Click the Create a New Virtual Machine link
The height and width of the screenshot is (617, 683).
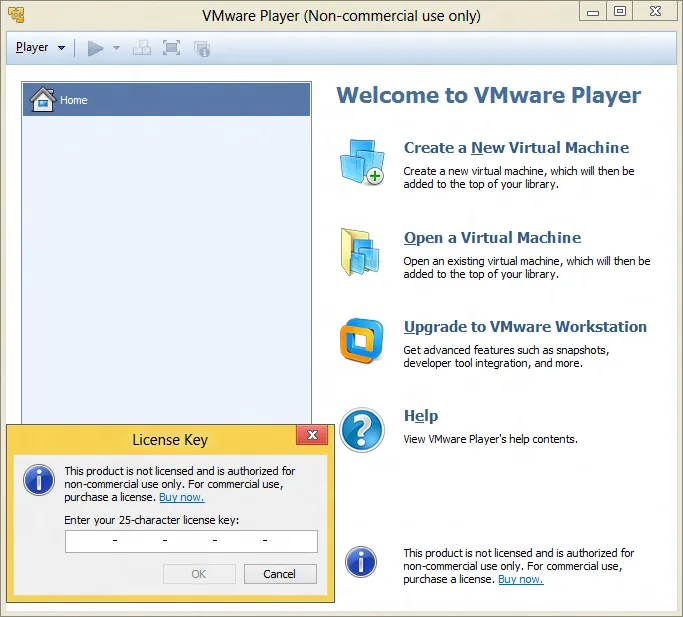tap(516, 148)
